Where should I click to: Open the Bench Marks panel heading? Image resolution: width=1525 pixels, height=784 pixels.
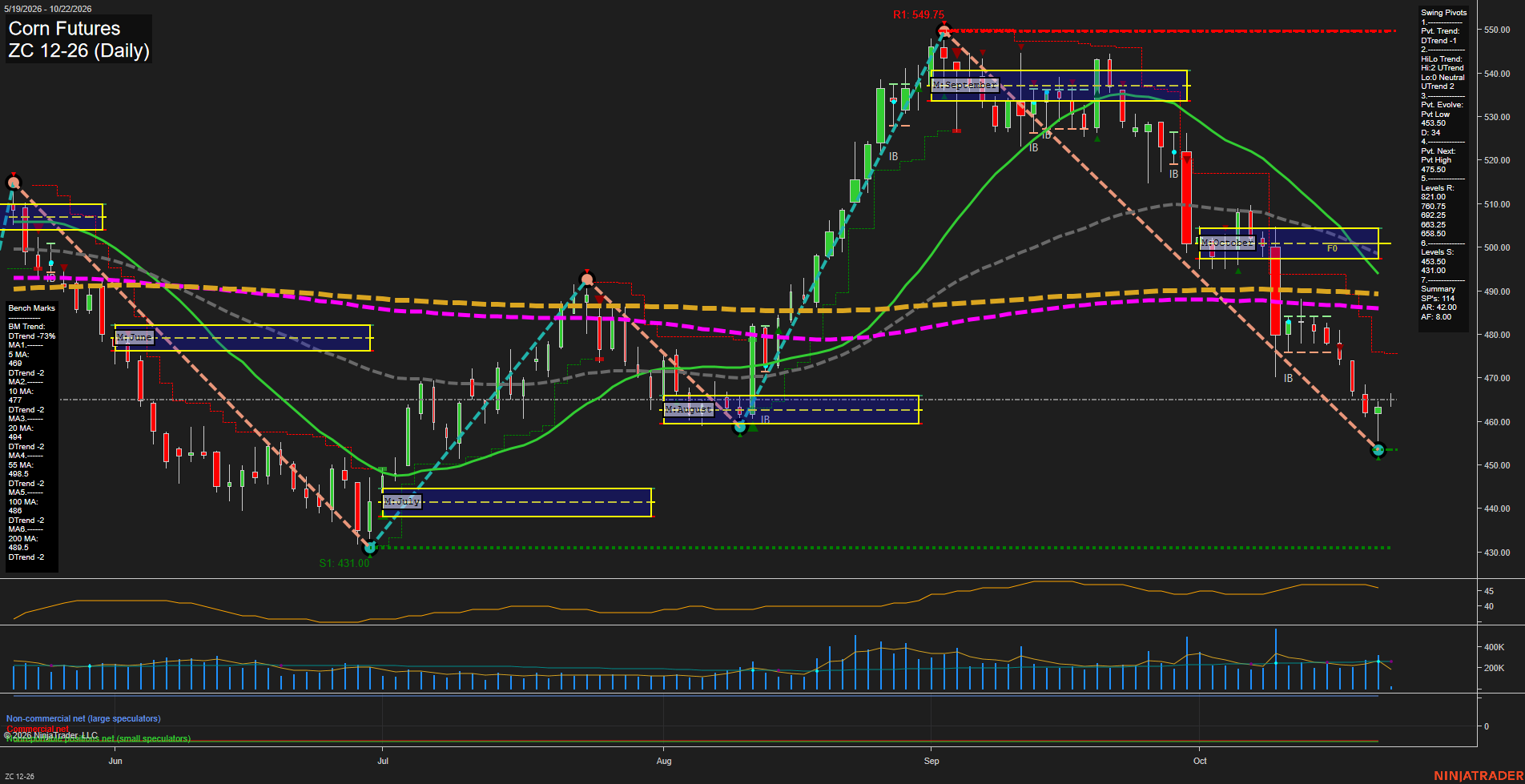[32, 308]
